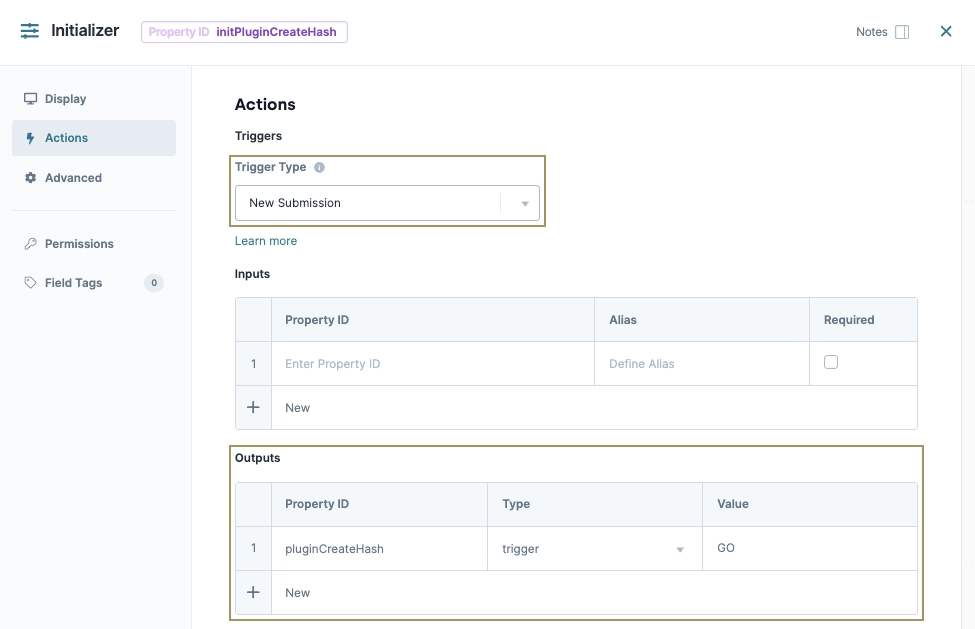Click New to add an Inputs row

297,407
